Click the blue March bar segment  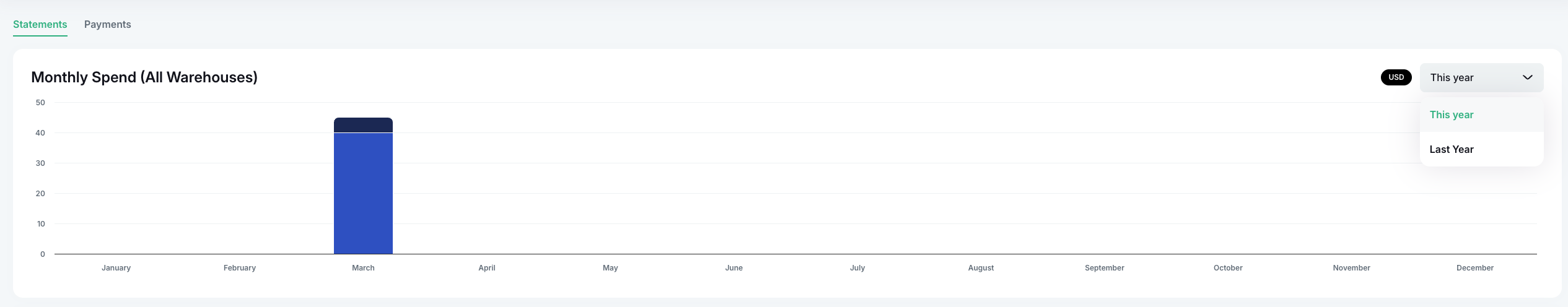(363, 193)
